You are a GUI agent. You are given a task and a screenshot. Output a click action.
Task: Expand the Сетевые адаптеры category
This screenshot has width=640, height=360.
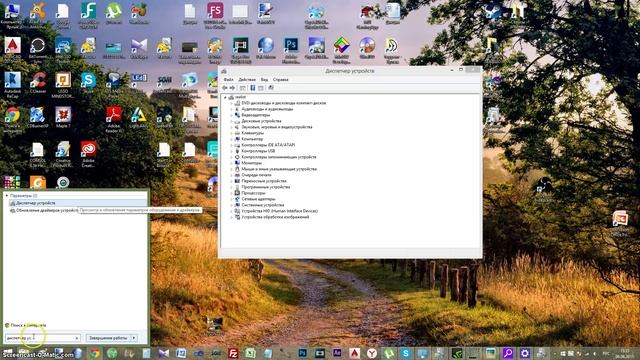pyautogui.click(x=231, y=199)
